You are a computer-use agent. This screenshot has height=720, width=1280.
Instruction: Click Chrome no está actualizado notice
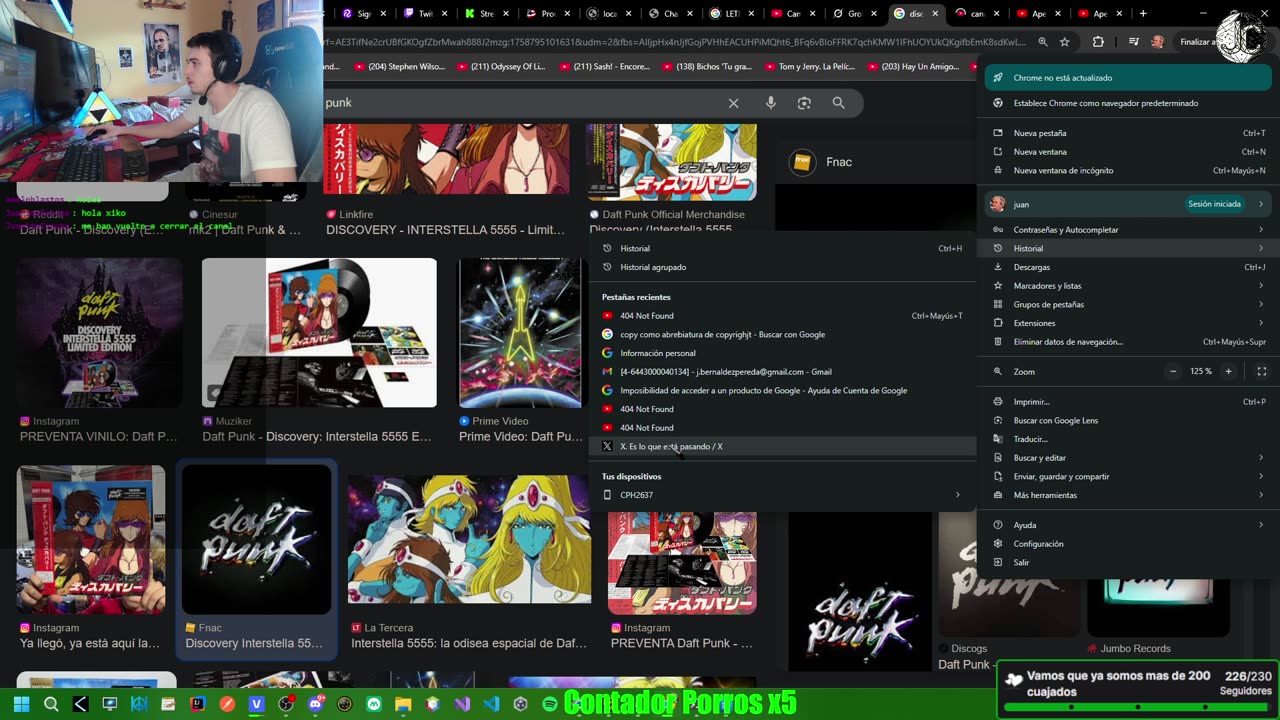1128,78
